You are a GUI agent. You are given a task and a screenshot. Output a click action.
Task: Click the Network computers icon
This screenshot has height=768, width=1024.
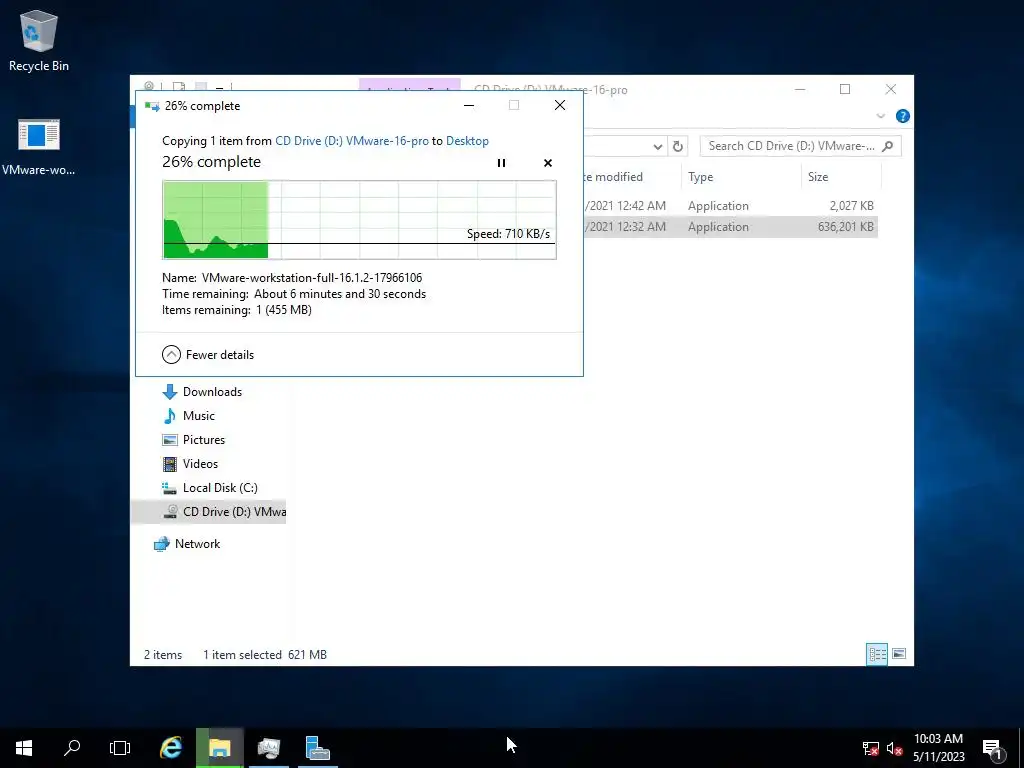161,544
